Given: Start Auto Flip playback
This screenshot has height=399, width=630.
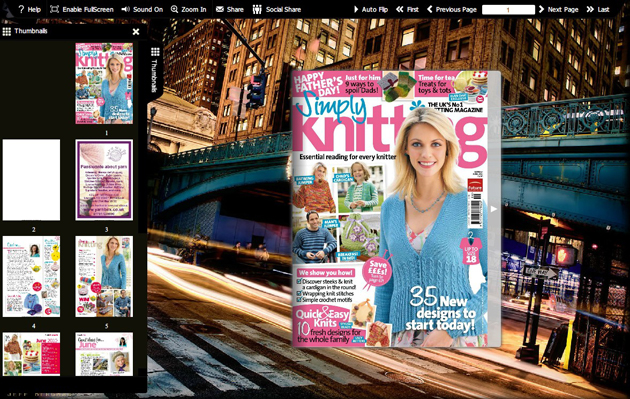Looking at the screenshot, I should click(370, 9).
